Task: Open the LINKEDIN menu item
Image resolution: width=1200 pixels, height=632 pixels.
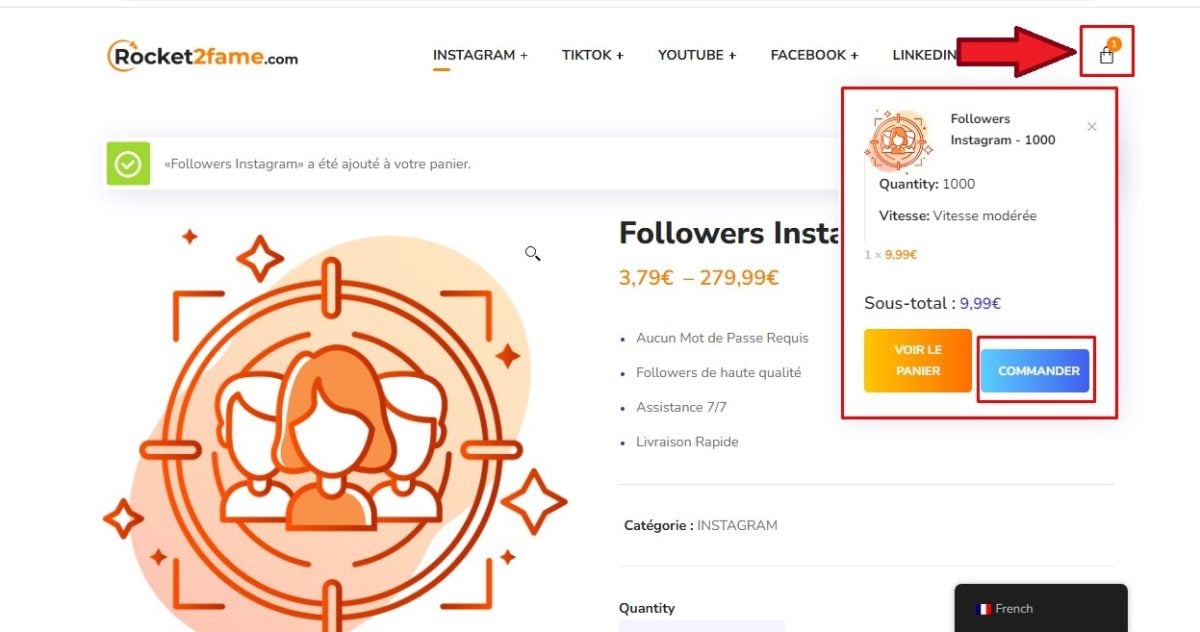Action: tap(926, 55)
